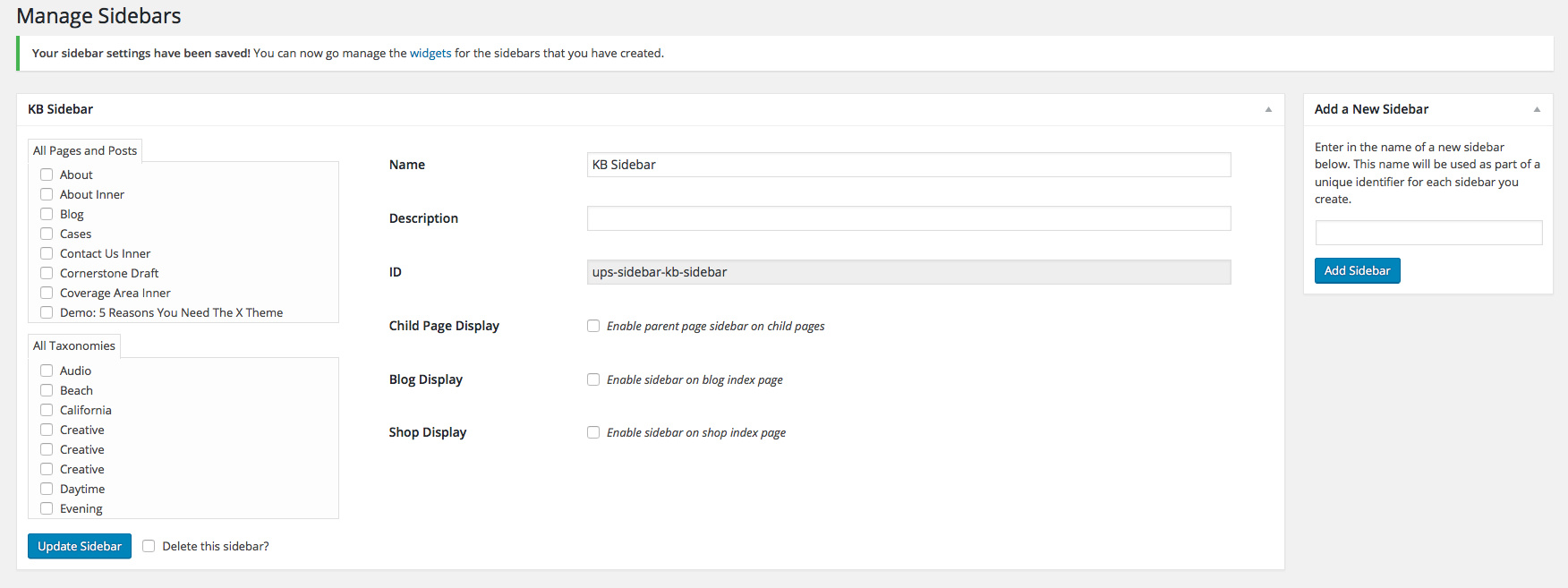Tick the Blog page checkbox
Viewport: 1568px width, 588px height.
[47, 214]
